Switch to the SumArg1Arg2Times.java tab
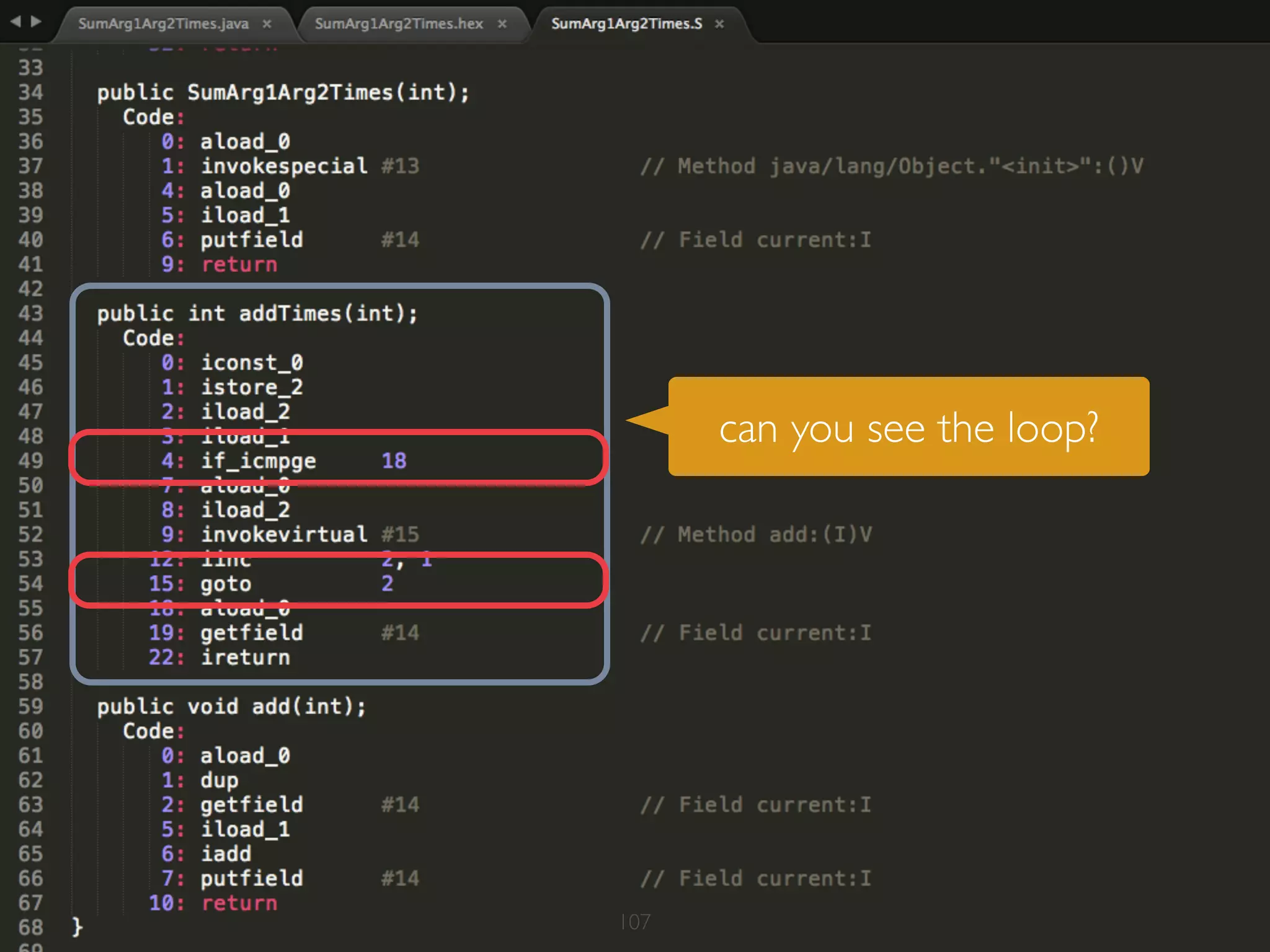The width and height of the screenshot is (1270, 952). [x=163, y=24]
